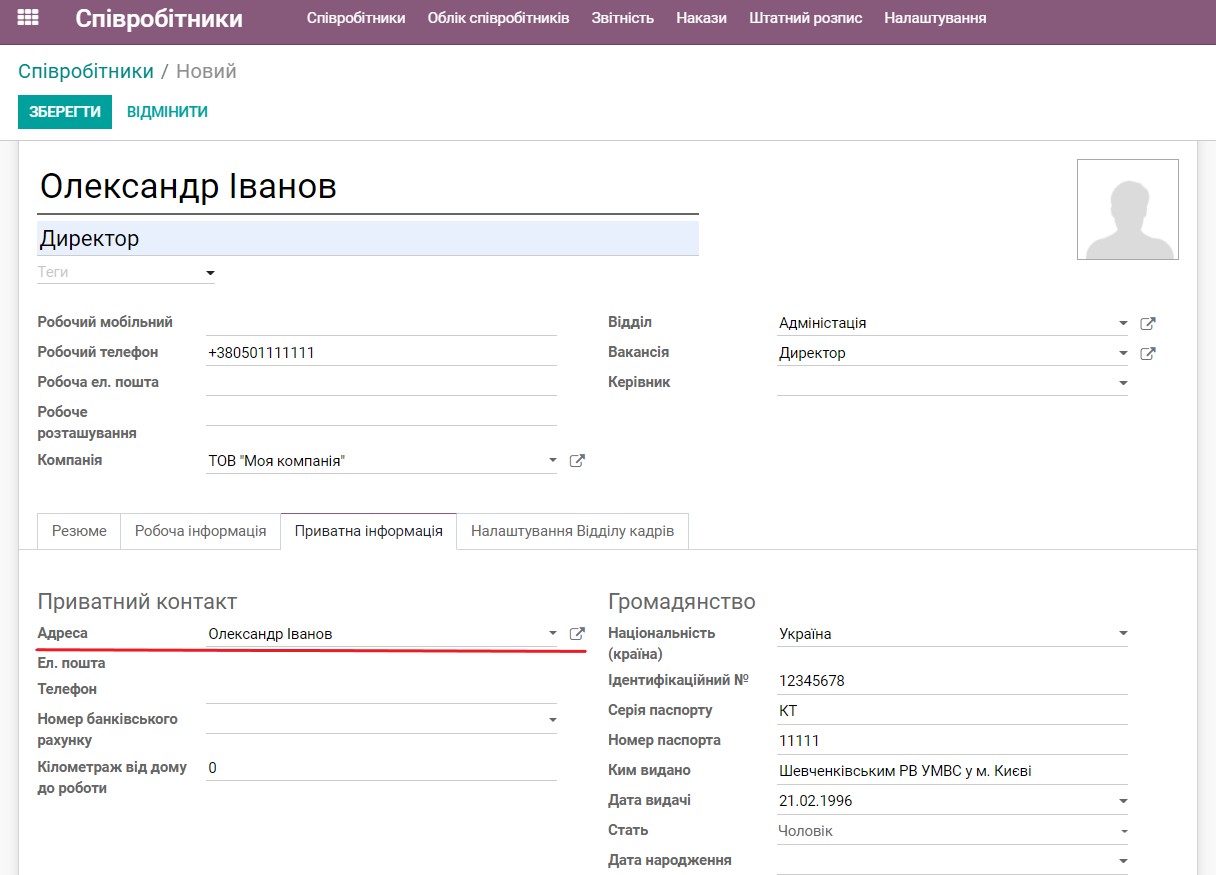Follow the Співробітники breadcrumb link
The width and height of the screenshot is (1216, 875).
[85, 70]
